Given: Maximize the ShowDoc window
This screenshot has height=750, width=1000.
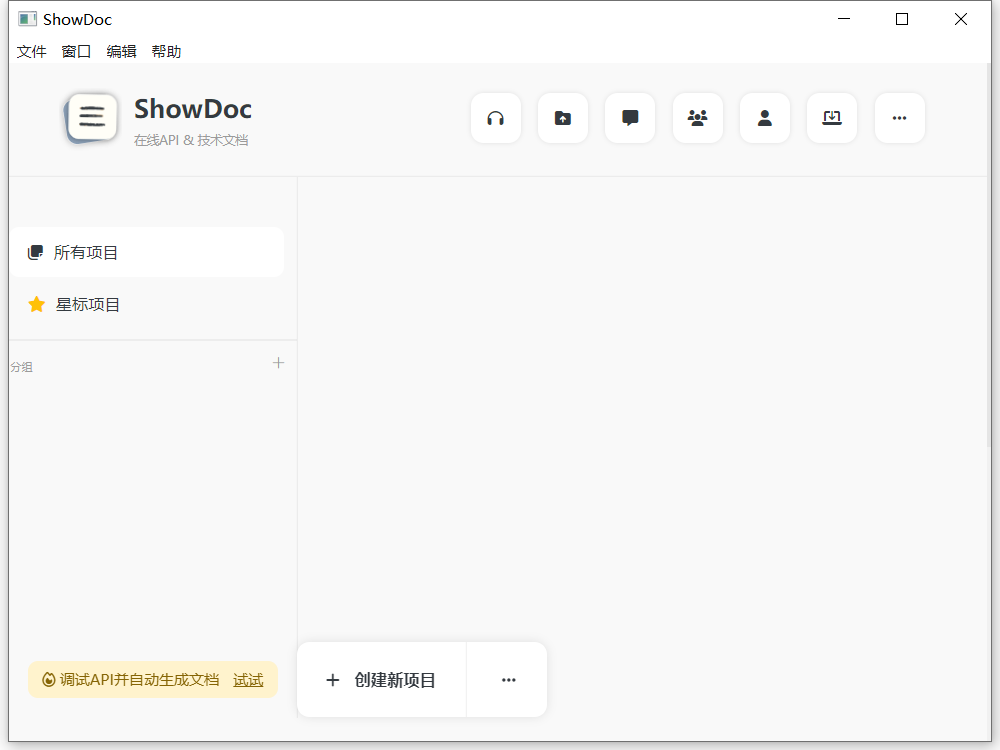Looking at the screenshot, I should point(902,19).
